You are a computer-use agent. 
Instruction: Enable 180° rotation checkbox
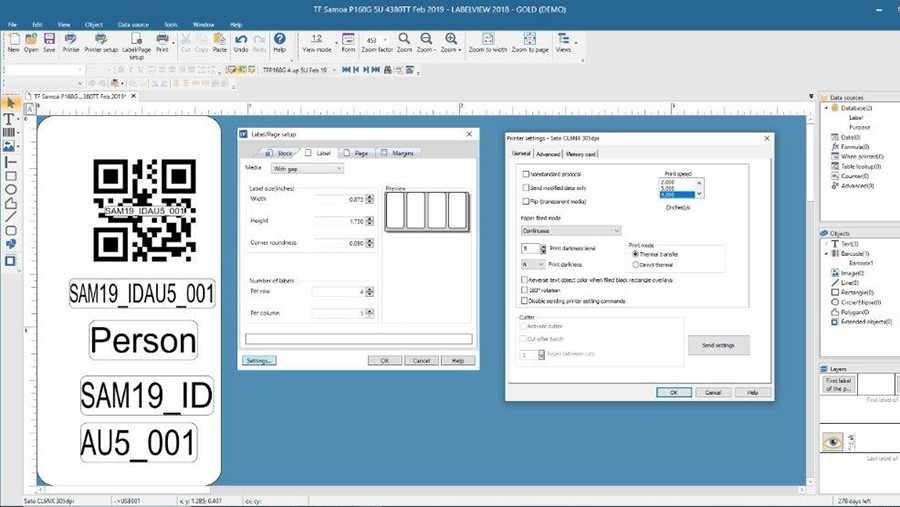click(524, 290)
